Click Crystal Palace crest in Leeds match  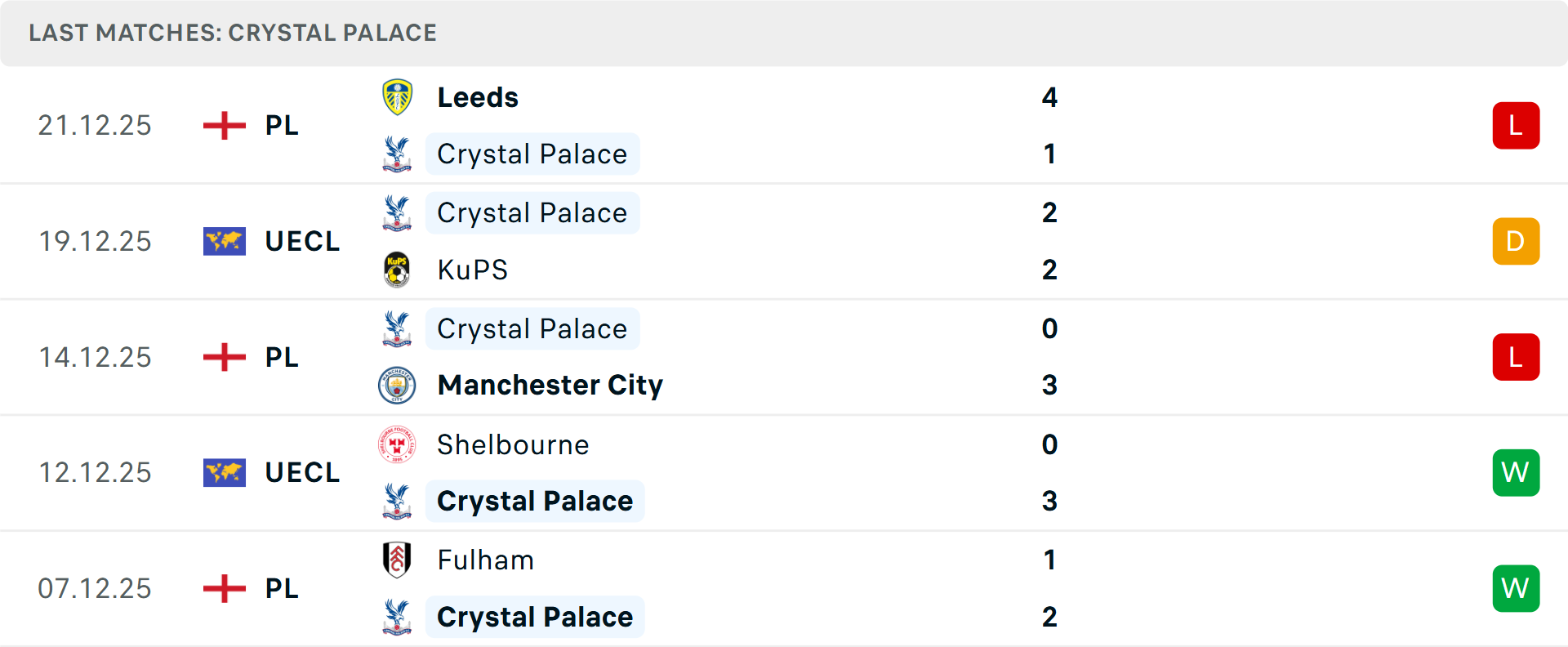(x=397, y=154)
